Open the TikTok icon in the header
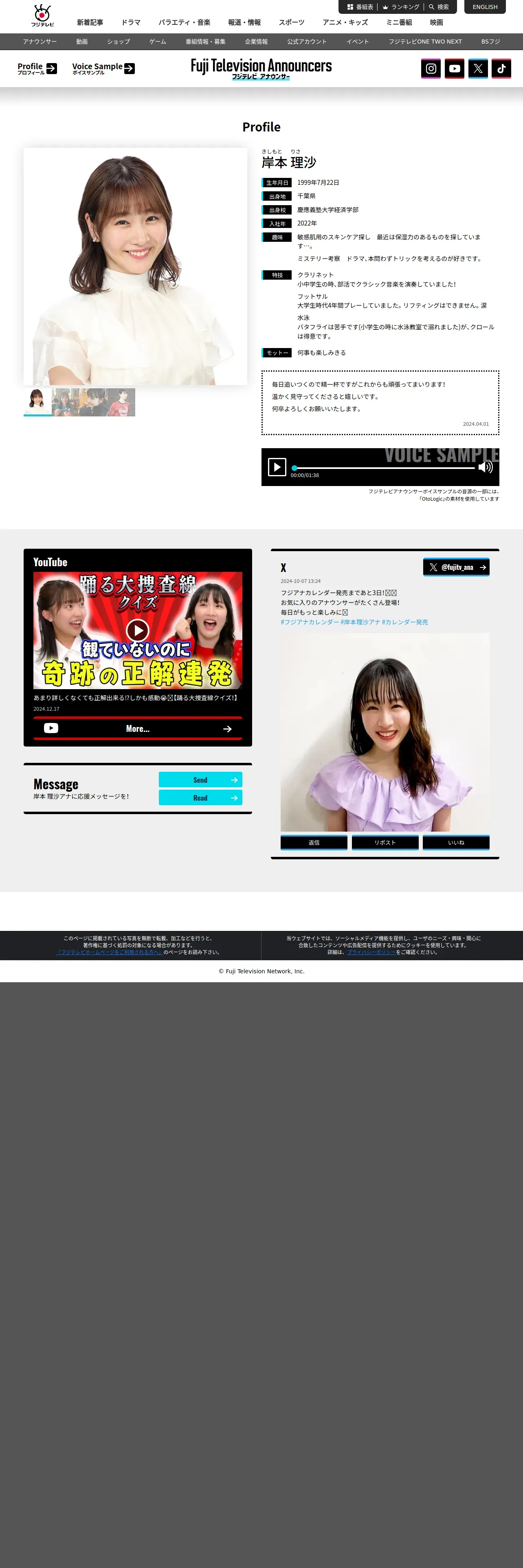Screen dimensions: 523x1568 point(501,68)
